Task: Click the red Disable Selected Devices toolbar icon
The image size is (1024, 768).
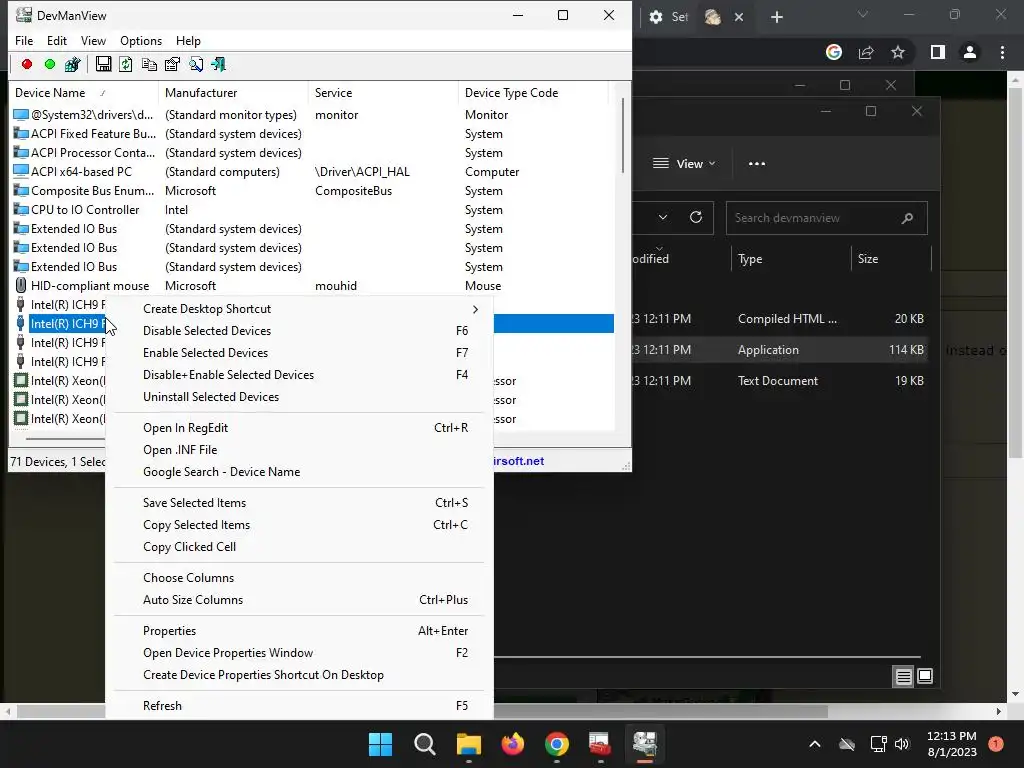Action: tap(27, 64)
